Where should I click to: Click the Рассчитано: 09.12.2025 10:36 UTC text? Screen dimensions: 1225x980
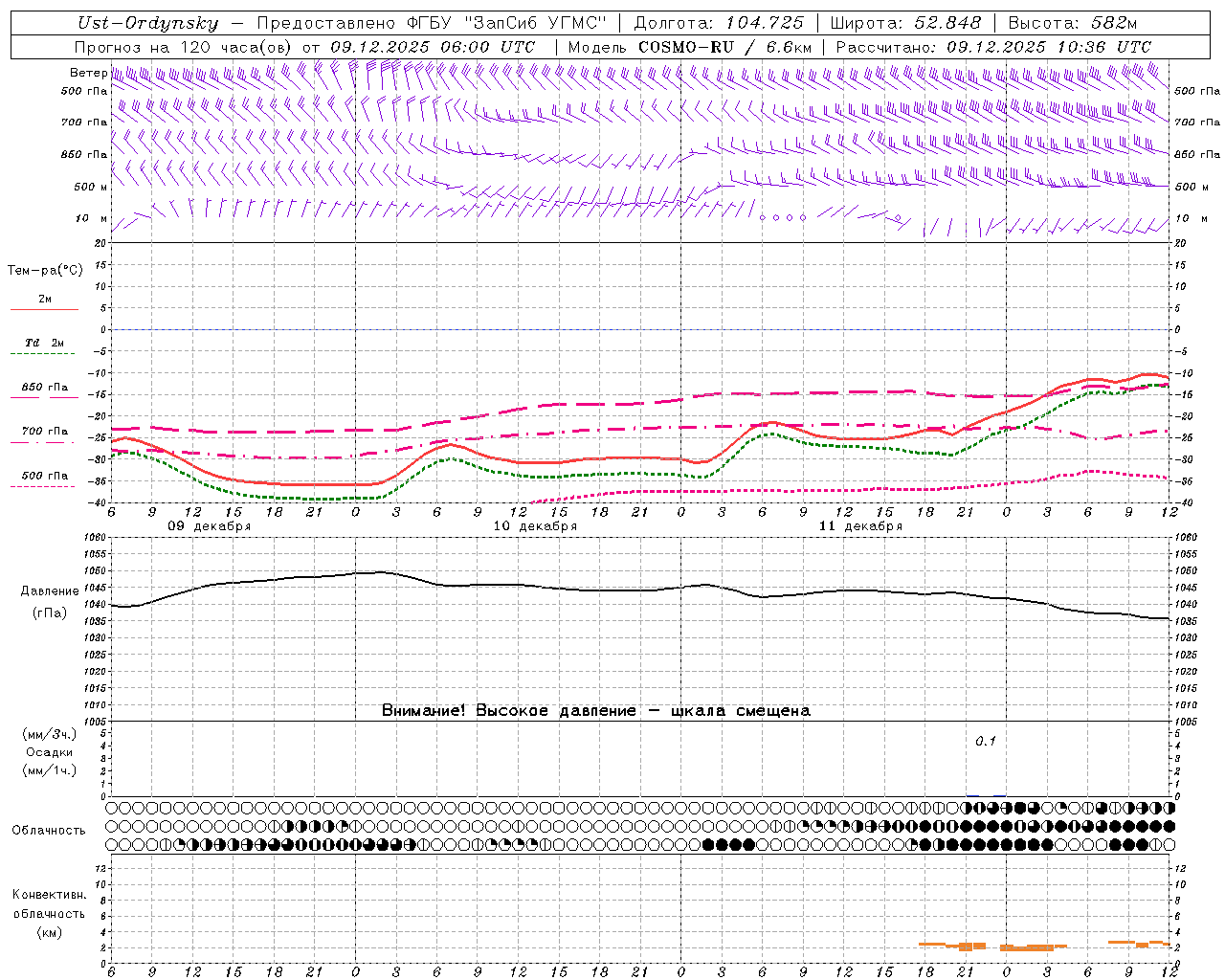pos(993,46)
